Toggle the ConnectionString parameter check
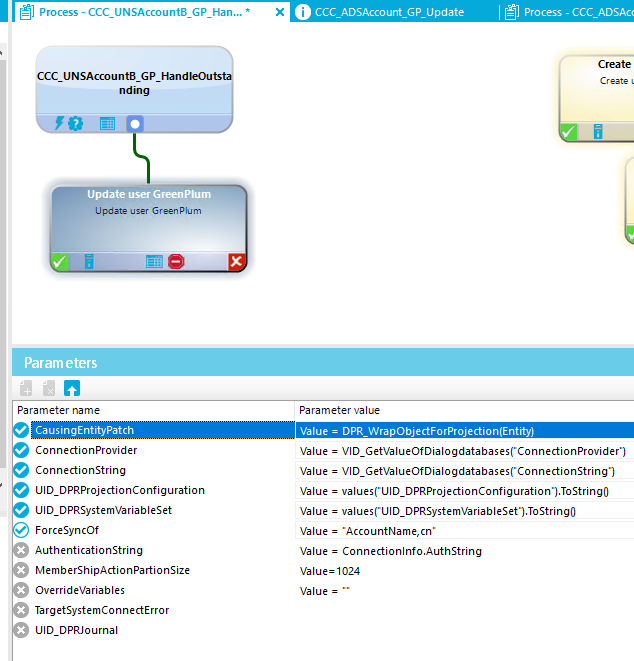The height and width of the screenshot is (661, 634). pos(21,470)
